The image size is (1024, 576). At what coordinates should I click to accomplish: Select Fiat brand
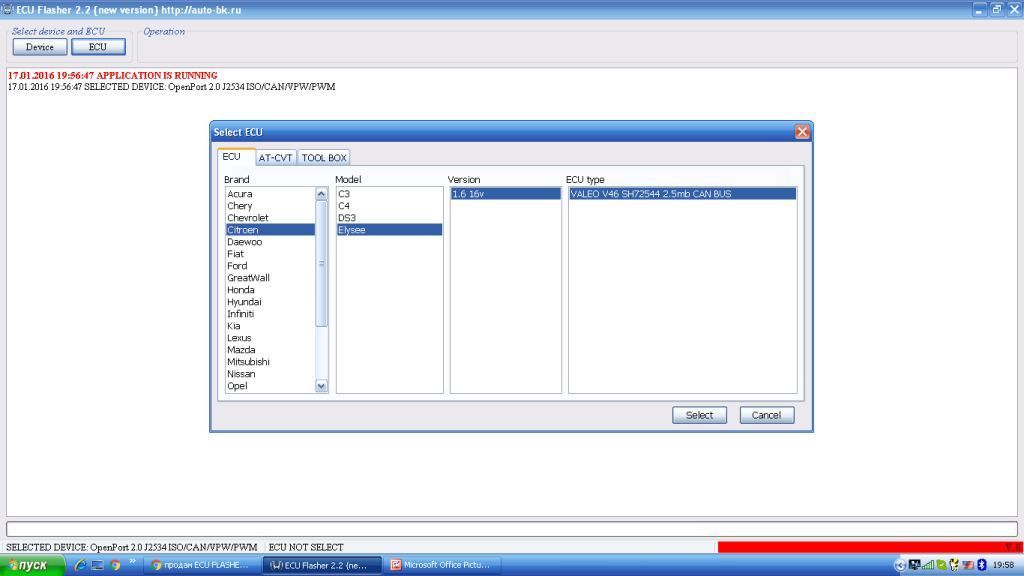(270, 254)
